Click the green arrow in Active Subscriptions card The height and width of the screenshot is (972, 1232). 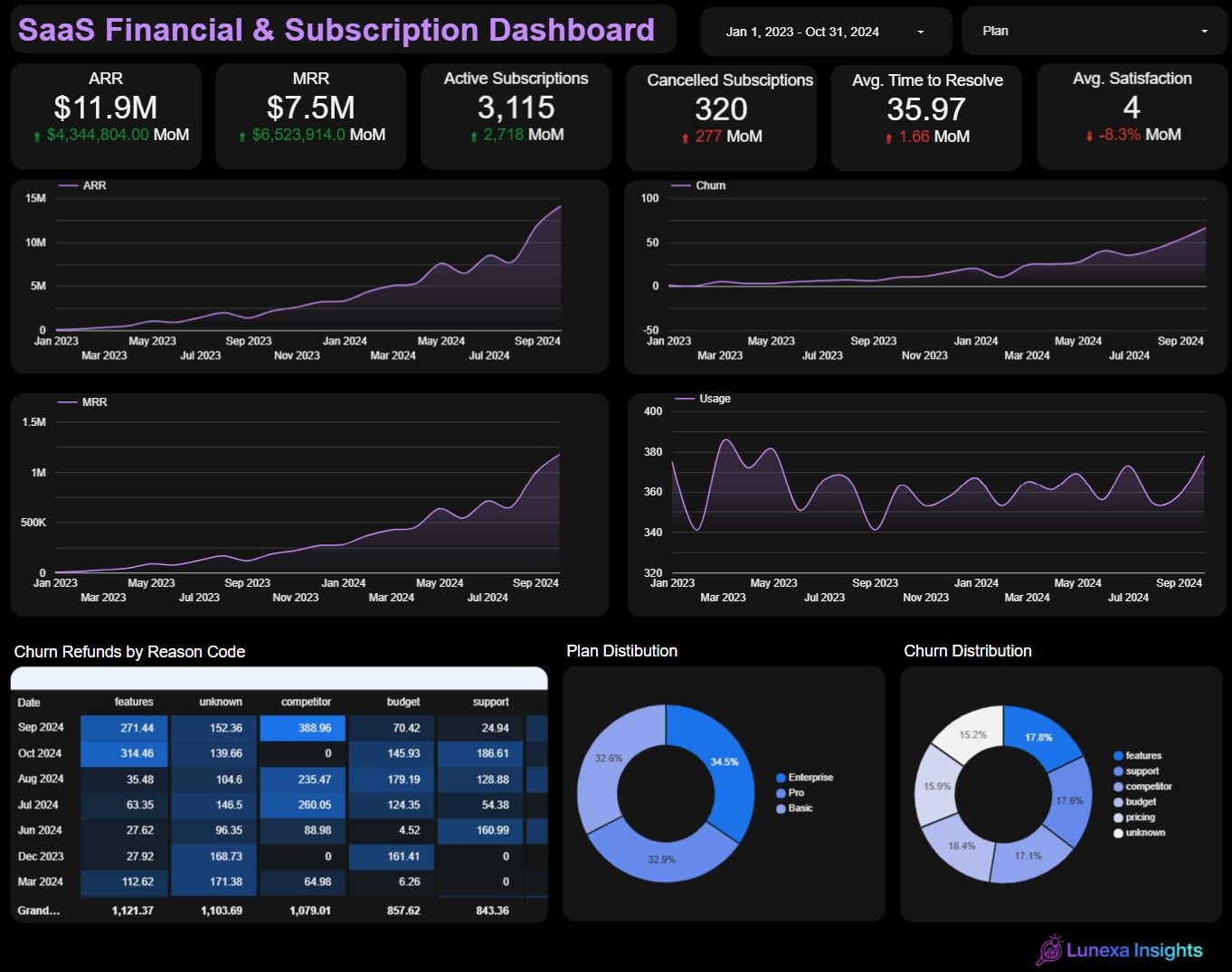(x=474, y=137)
